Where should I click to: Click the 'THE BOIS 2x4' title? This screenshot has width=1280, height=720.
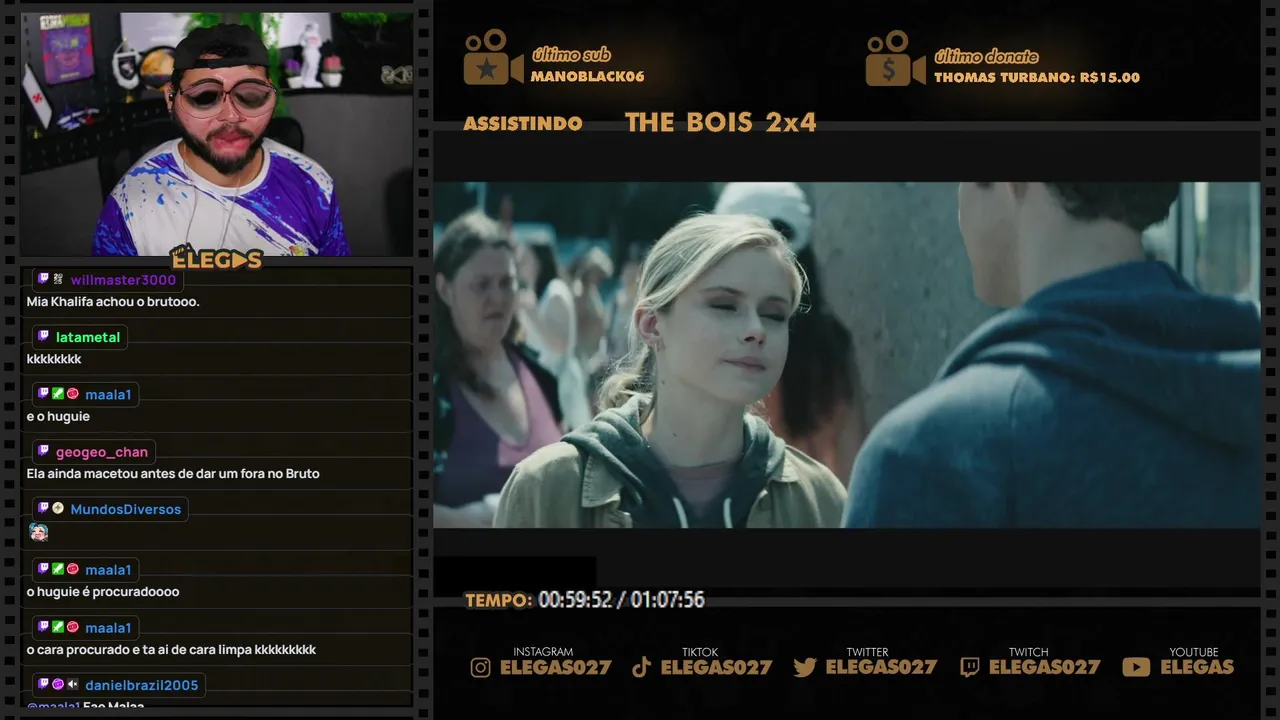(721, 123)
